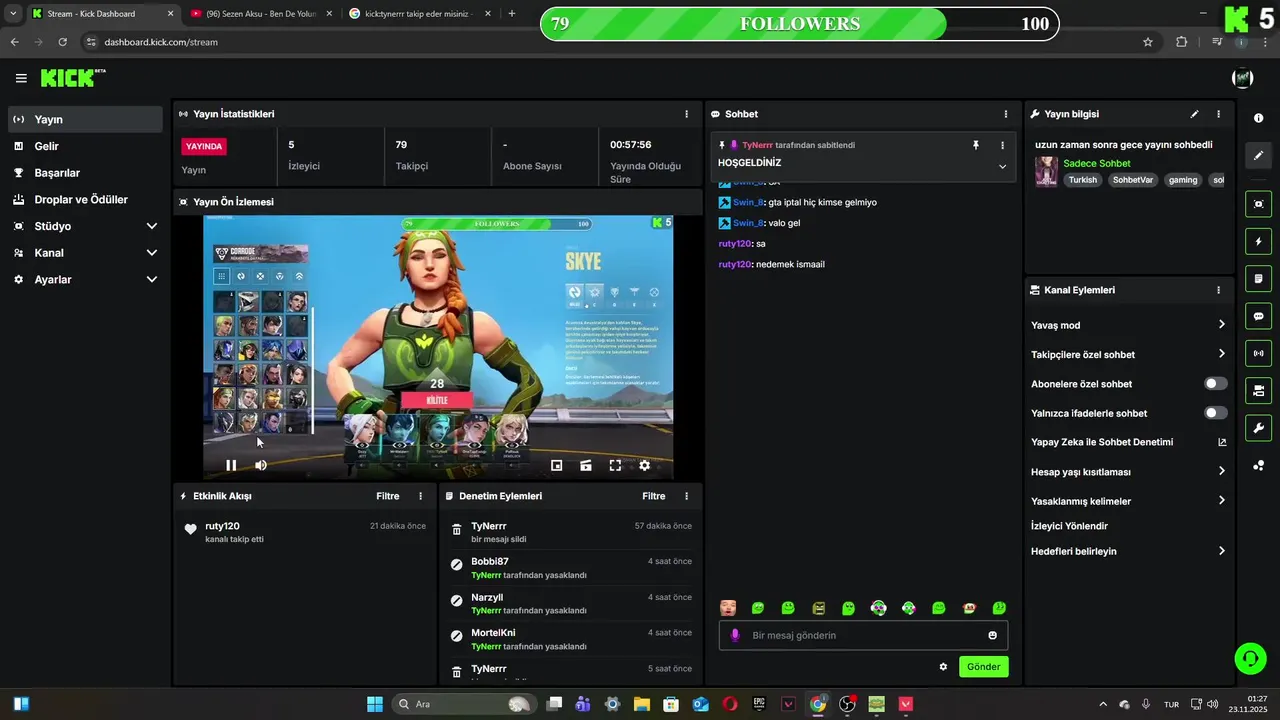
Task: Mute the stream preview volume
Action: (261, 465)
